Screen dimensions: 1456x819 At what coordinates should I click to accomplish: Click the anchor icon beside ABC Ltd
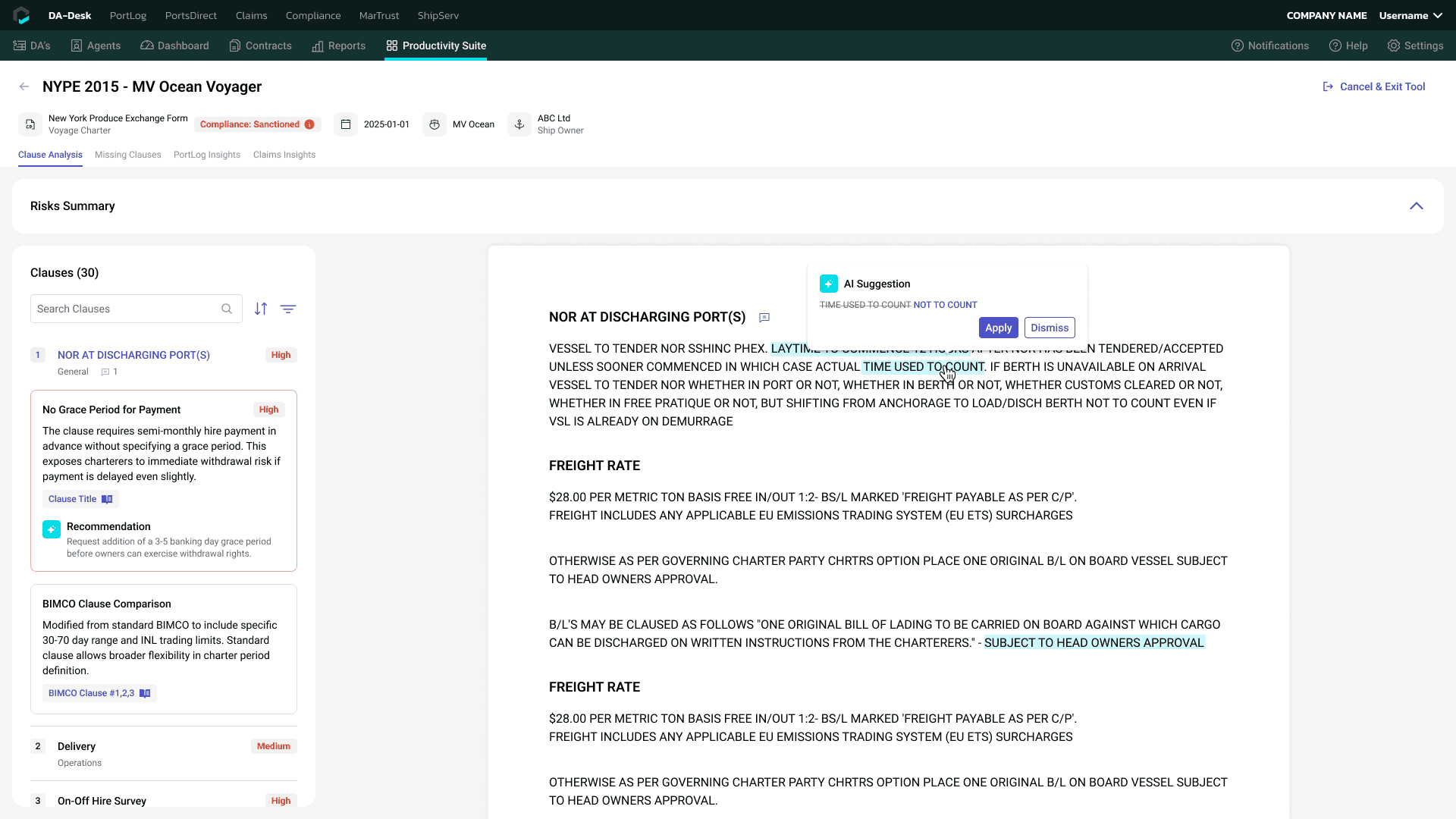(x=519, y=124)
